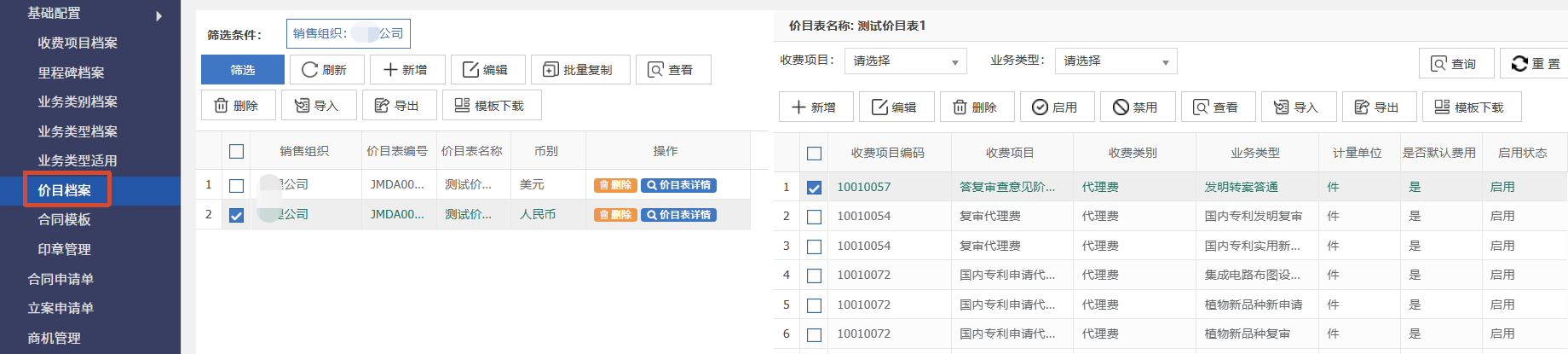Click the 刷新 refresh button in left panel
Viewport: 1568px width, 354px height.
click(327, 70)
